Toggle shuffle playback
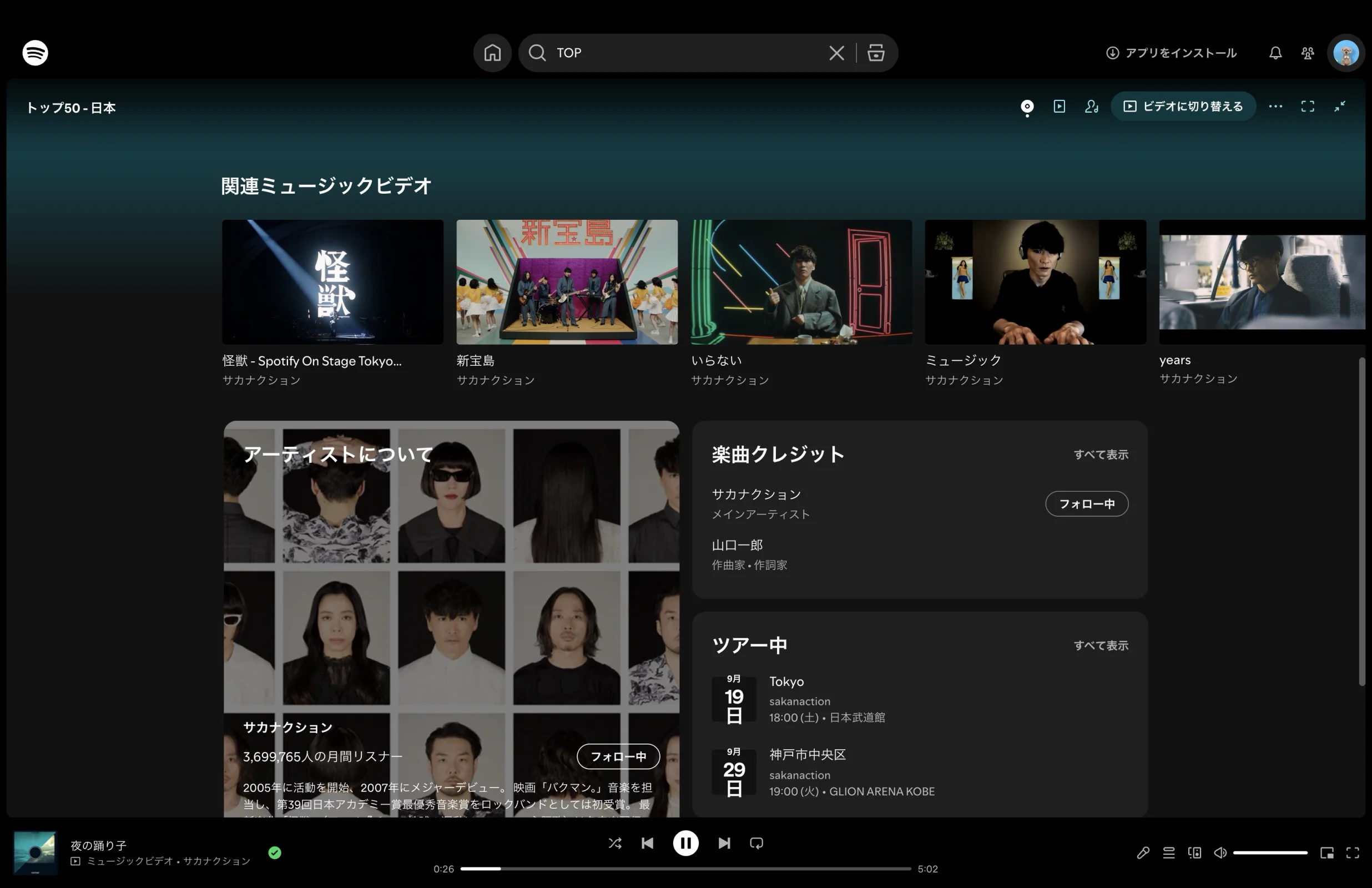1372x888 pixels. point(614,843)
